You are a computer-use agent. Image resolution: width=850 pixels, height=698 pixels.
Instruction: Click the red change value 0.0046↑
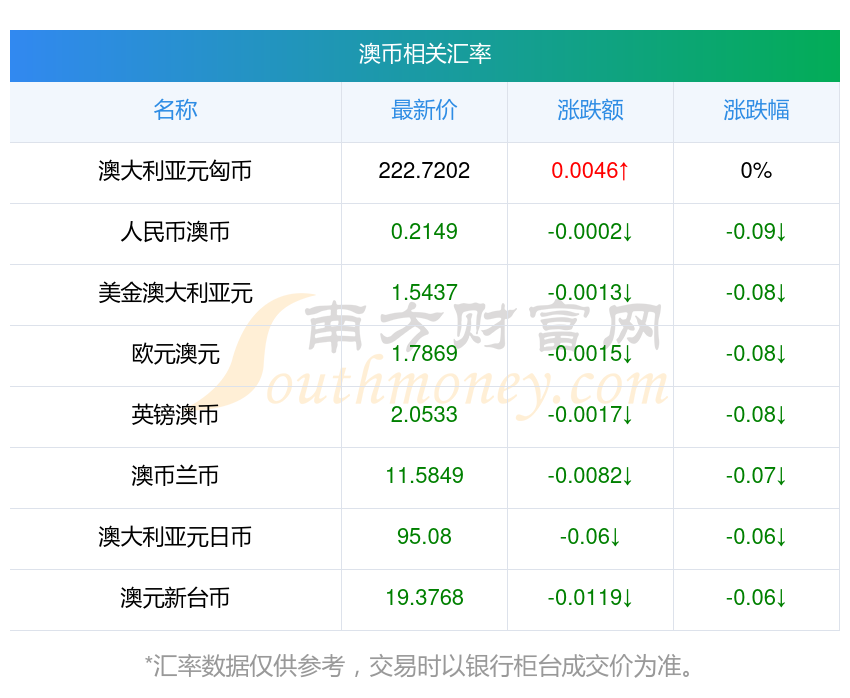point(590,171)
